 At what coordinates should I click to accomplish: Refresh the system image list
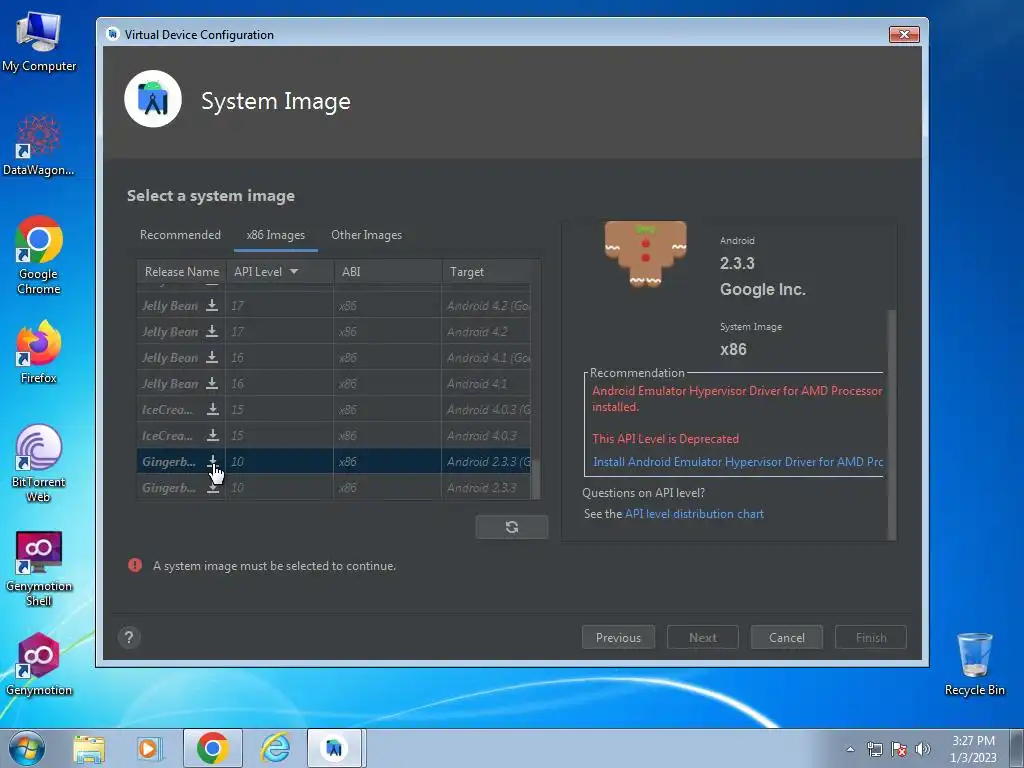(511, 527)
